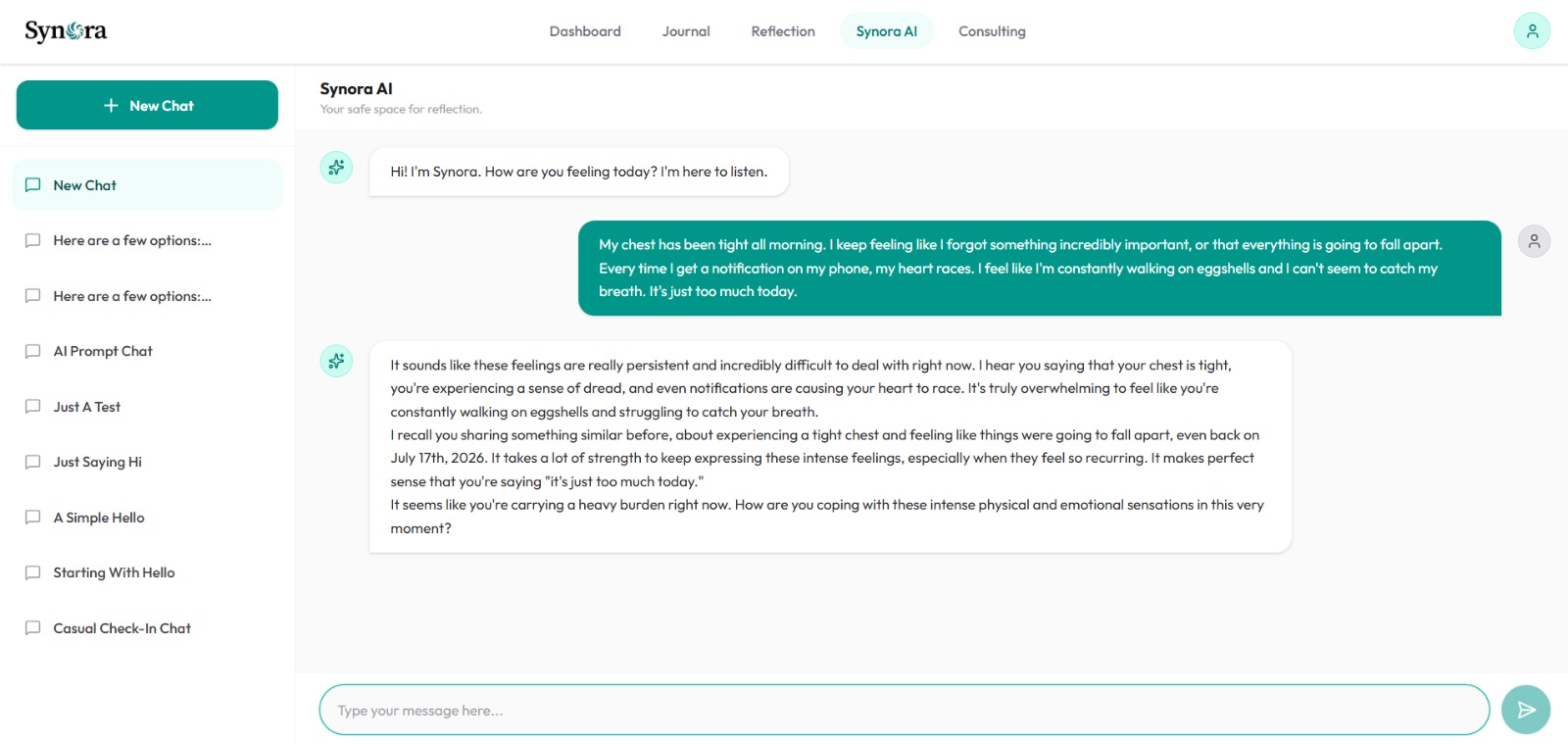Click the sparkle avatar beside greeting message

coord(336,168)
